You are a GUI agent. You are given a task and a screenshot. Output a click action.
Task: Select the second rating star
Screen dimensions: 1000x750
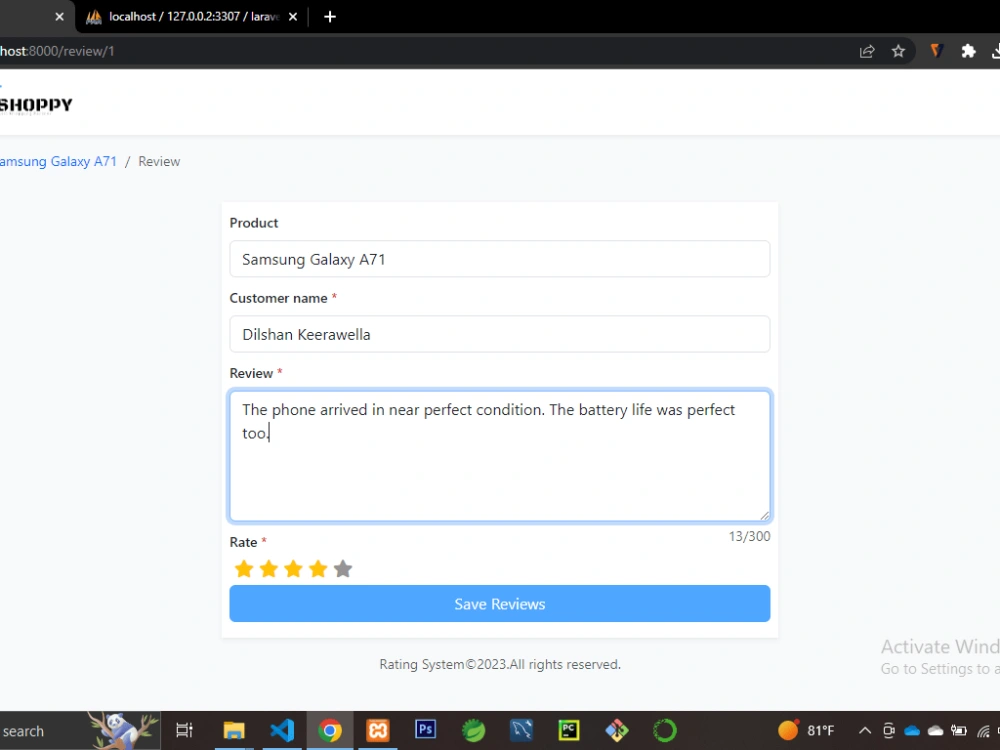point(268,568)
